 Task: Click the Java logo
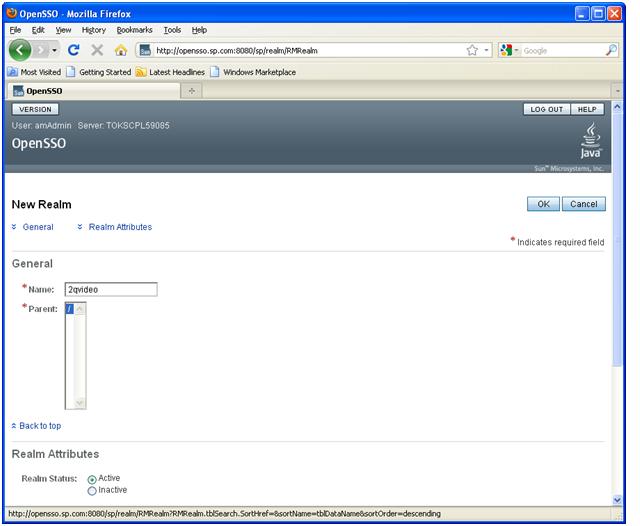click(590, 141)
